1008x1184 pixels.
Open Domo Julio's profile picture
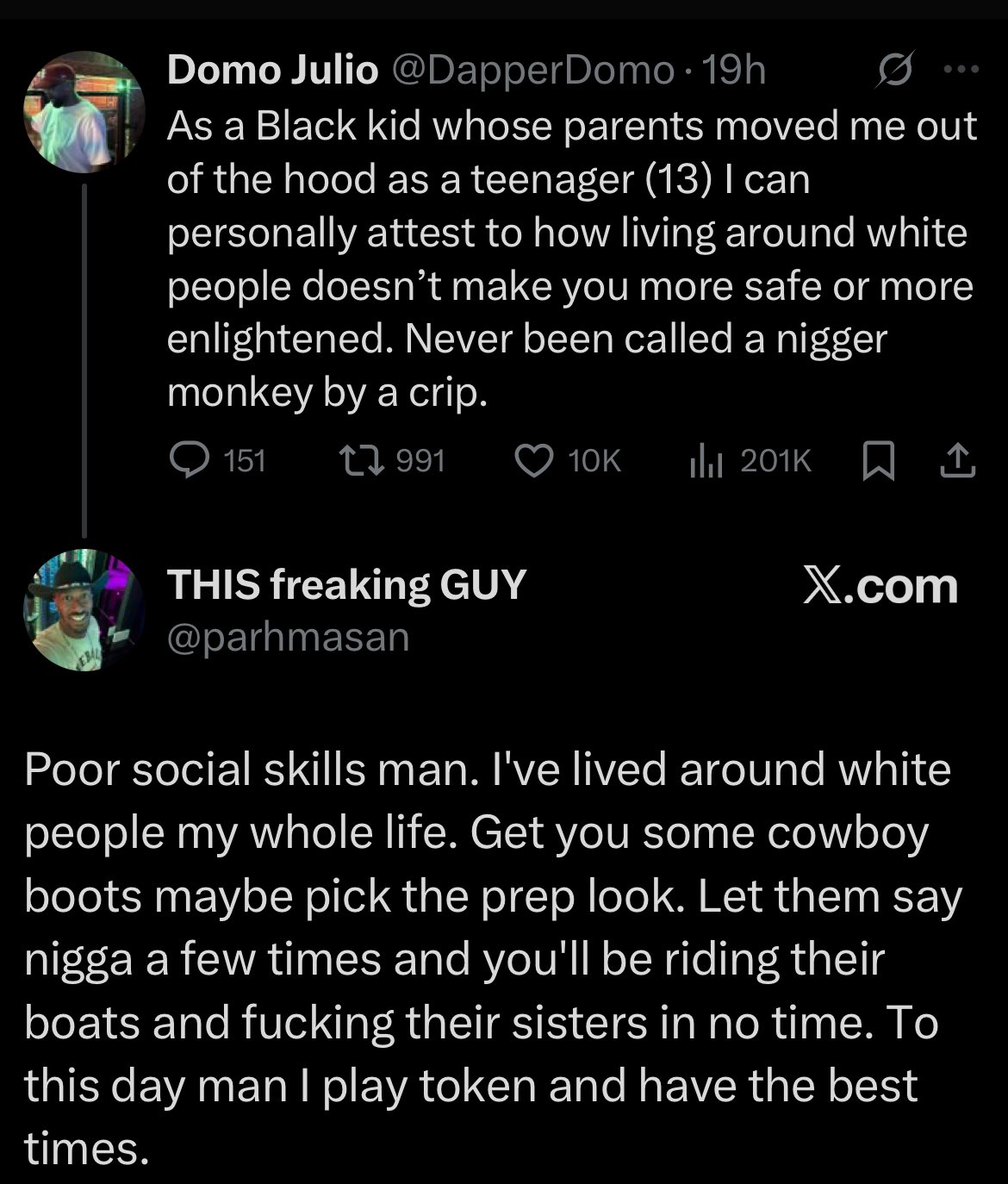[83, 112]
